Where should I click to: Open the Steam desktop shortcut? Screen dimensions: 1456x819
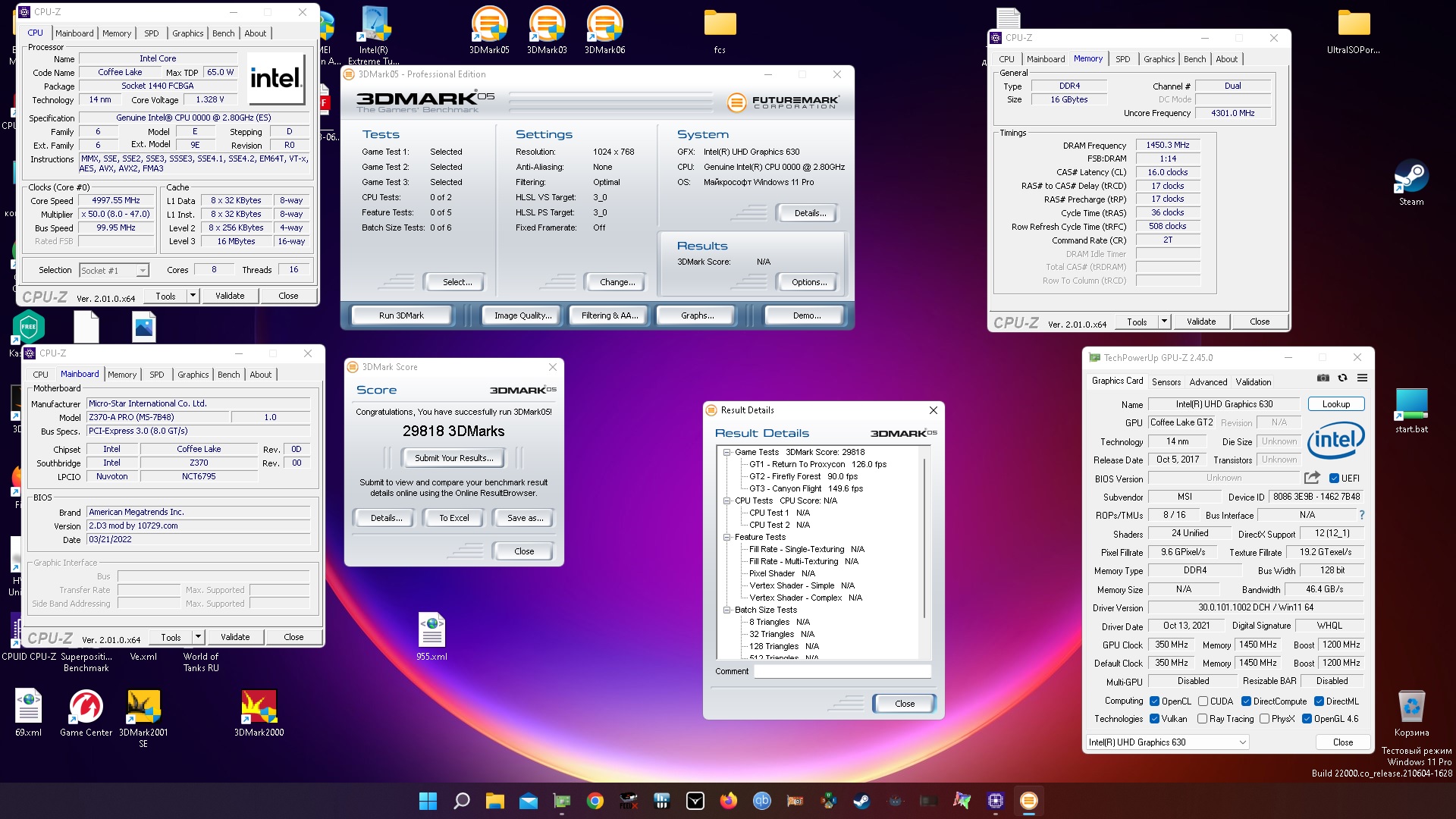coord(1411,183)
